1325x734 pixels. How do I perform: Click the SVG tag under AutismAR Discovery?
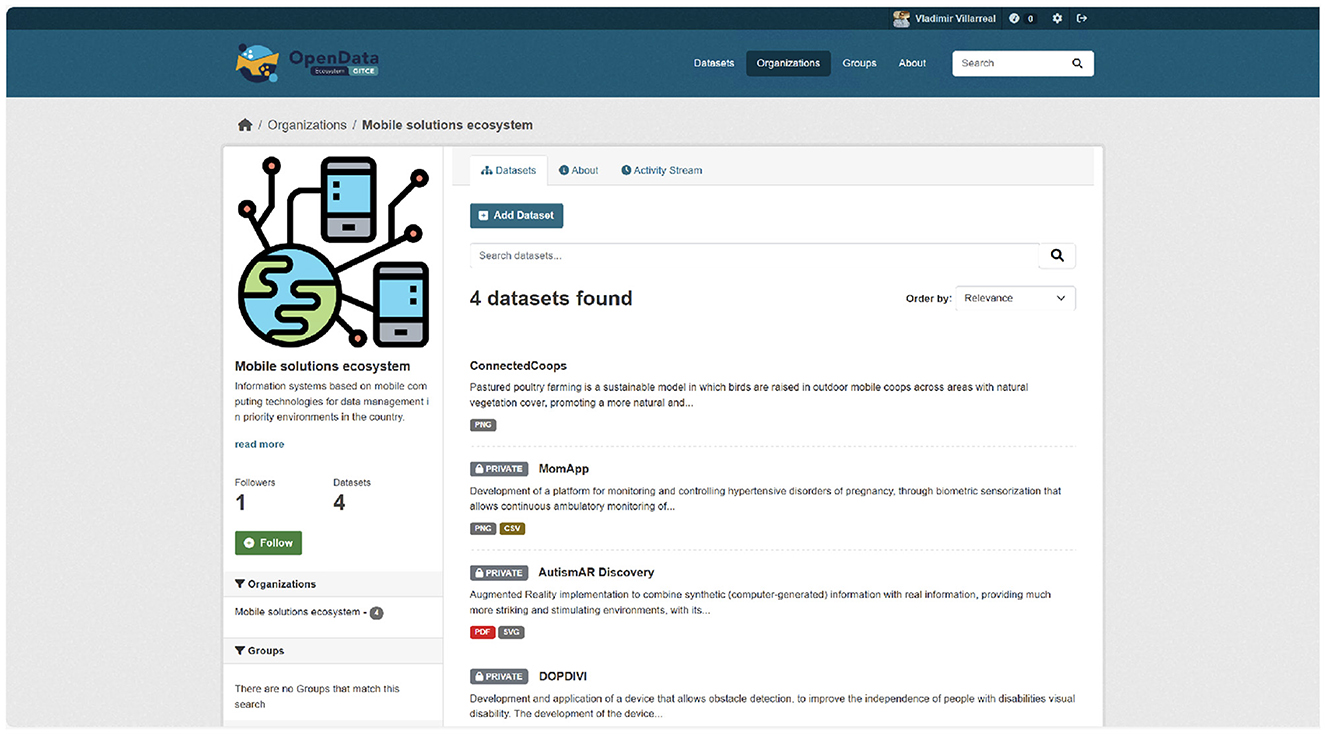coord(511,632)
